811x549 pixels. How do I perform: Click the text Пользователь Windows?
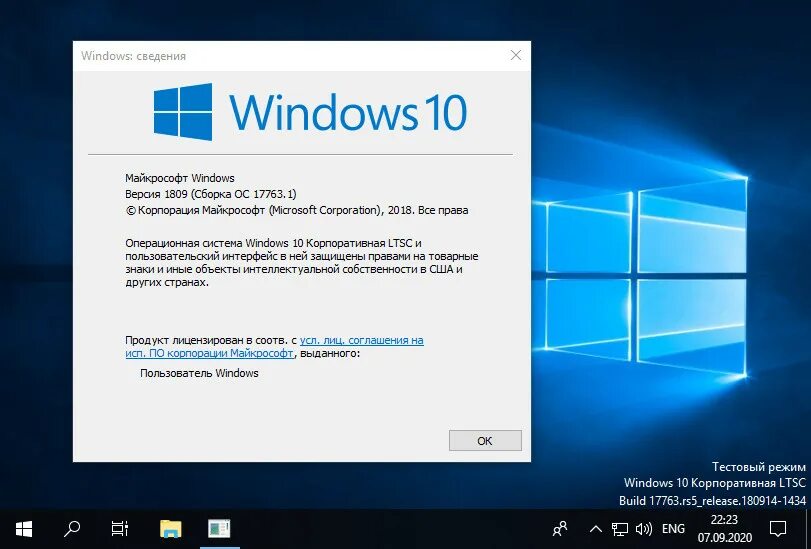[x=199, y=373]
